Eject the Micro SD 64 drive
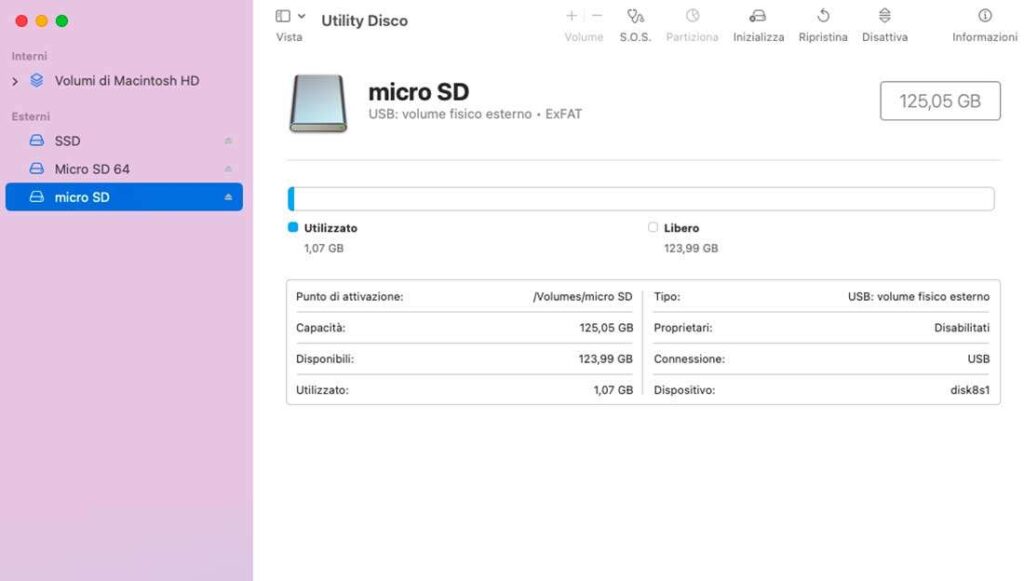 pyautogui.click(x=228, y=169)
